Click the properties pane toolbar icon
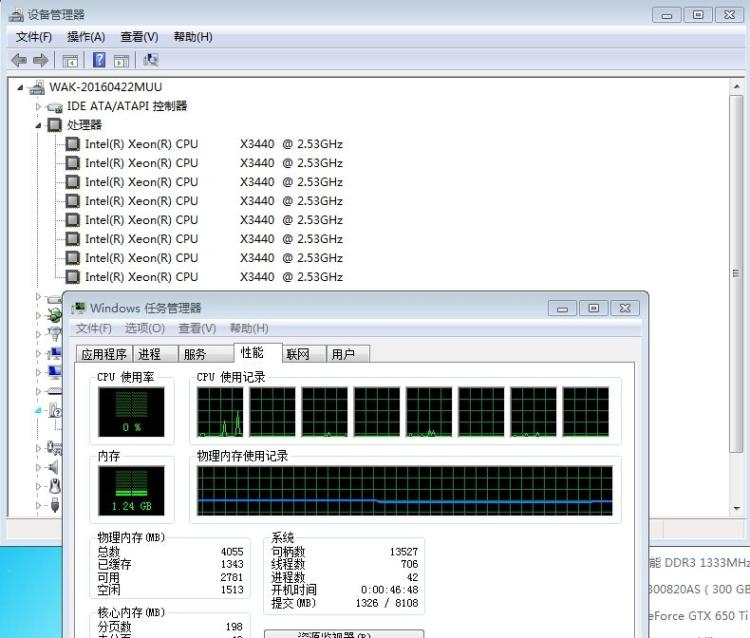The image size is (750, 638). point(121,61)
